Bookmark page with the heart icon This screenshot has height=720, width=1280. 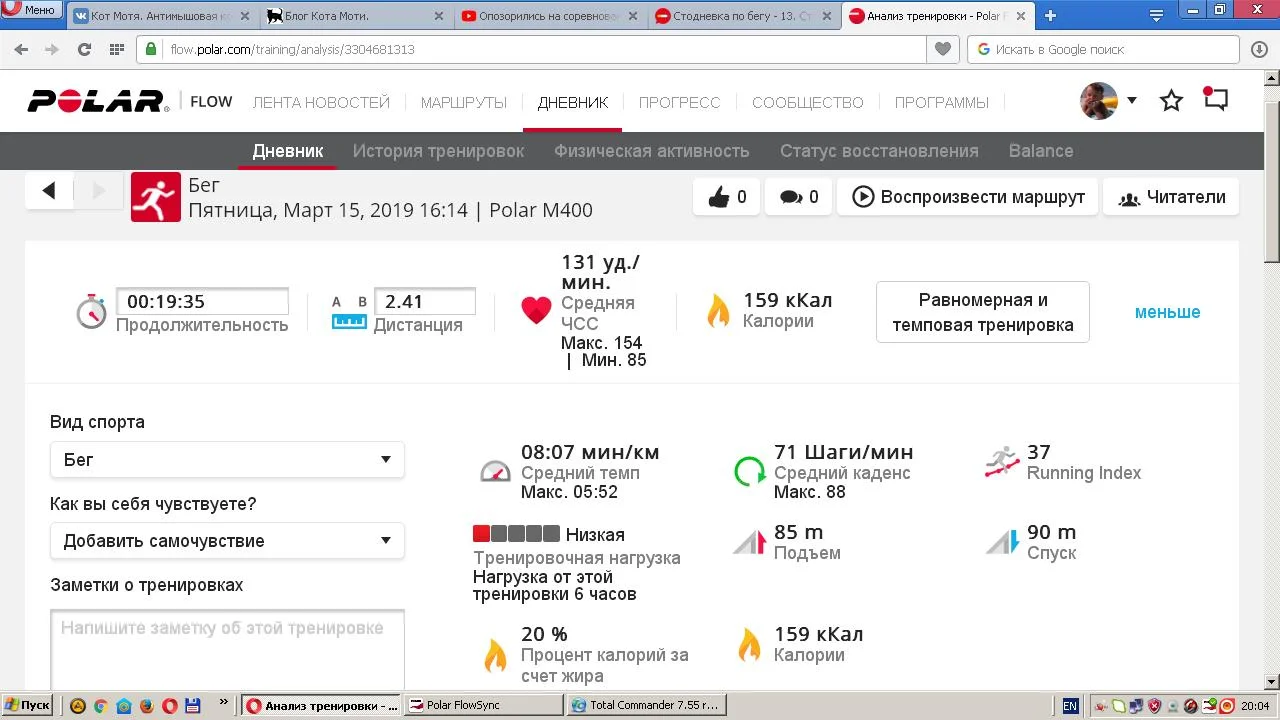tap(941, 49)
